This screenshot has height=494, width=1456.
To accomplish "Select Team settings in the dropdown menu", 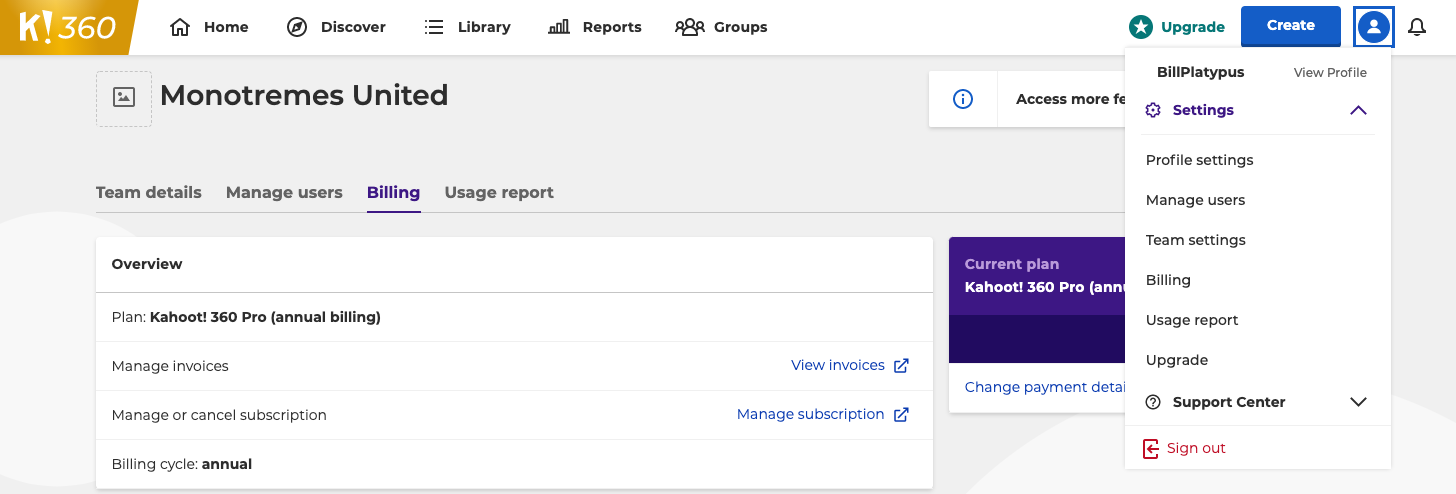I will 1195,240.
